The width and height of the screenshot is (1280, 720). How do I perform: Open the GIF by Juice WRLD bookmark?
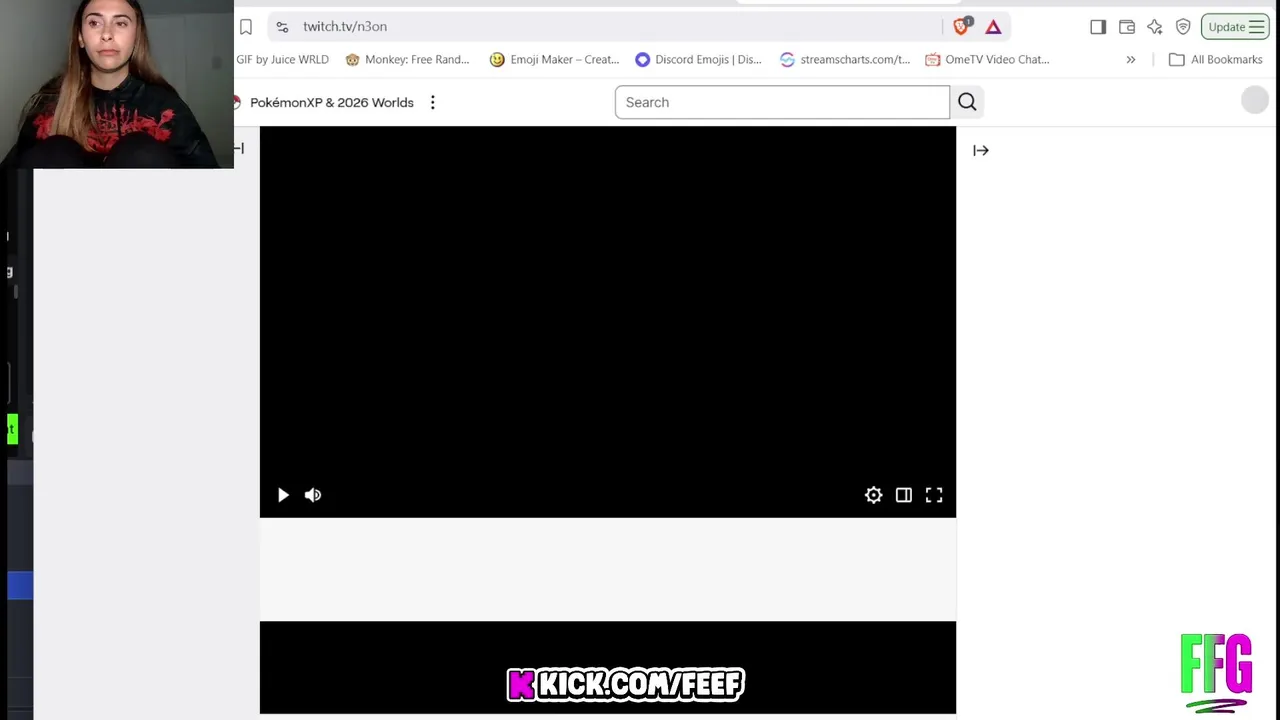[282, 60]
